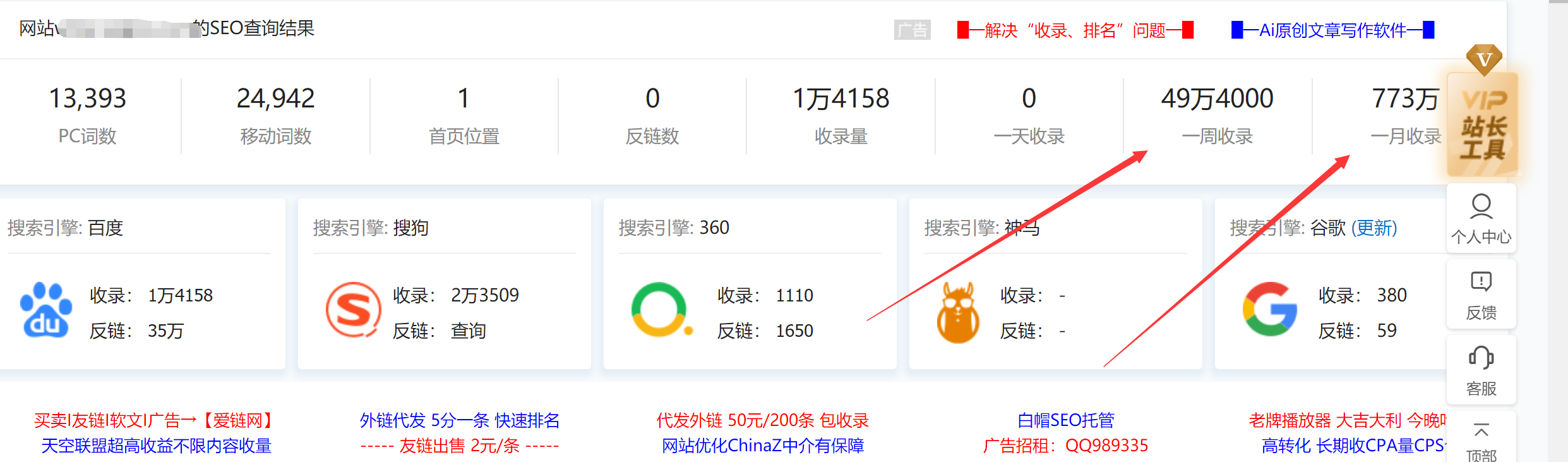Click the 360 search ring logo
The height and width of the screenshot is (462, 1568).
pos(659,310)
